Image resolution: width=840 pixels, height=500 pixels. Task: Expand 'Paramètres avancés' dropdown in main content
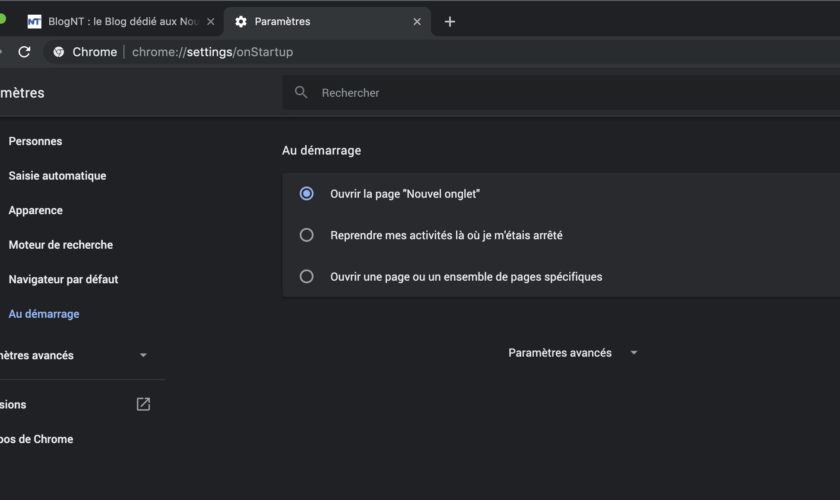tap(633, 353)
